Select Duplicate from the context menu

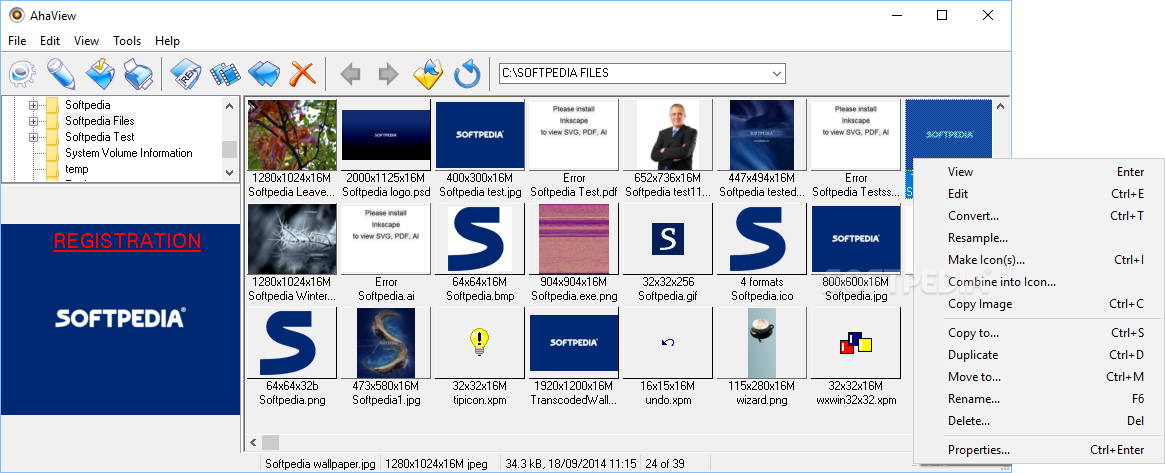1038,355
